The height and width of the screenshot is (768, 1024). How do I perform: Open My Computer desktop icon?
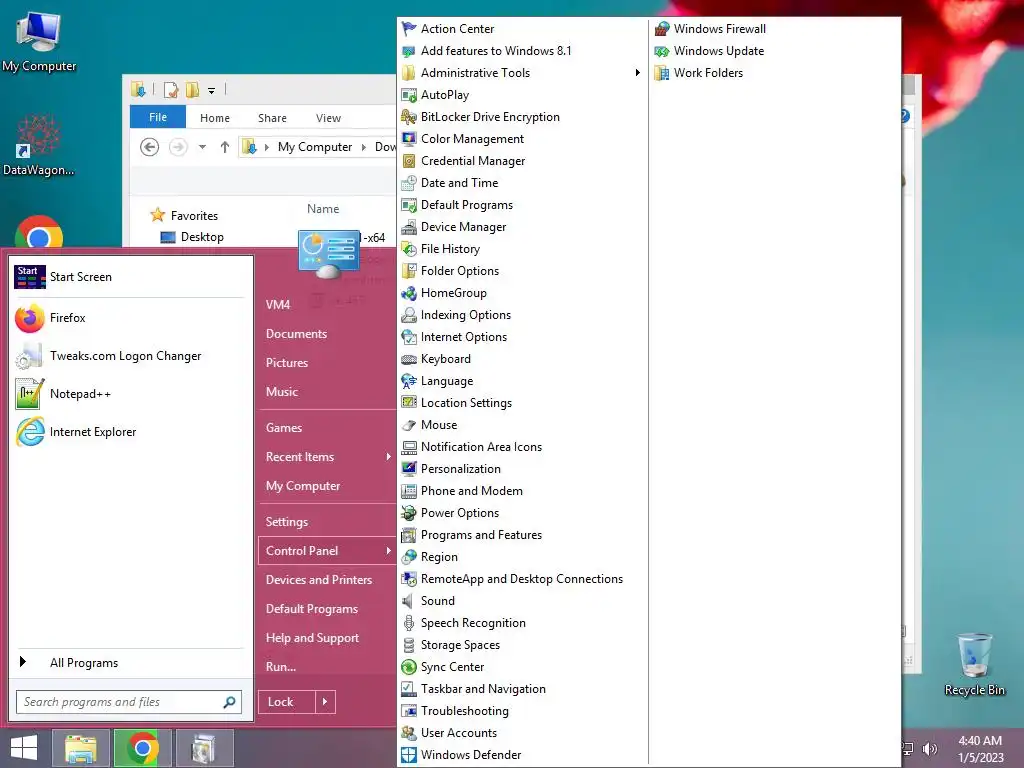pos(39,41)
